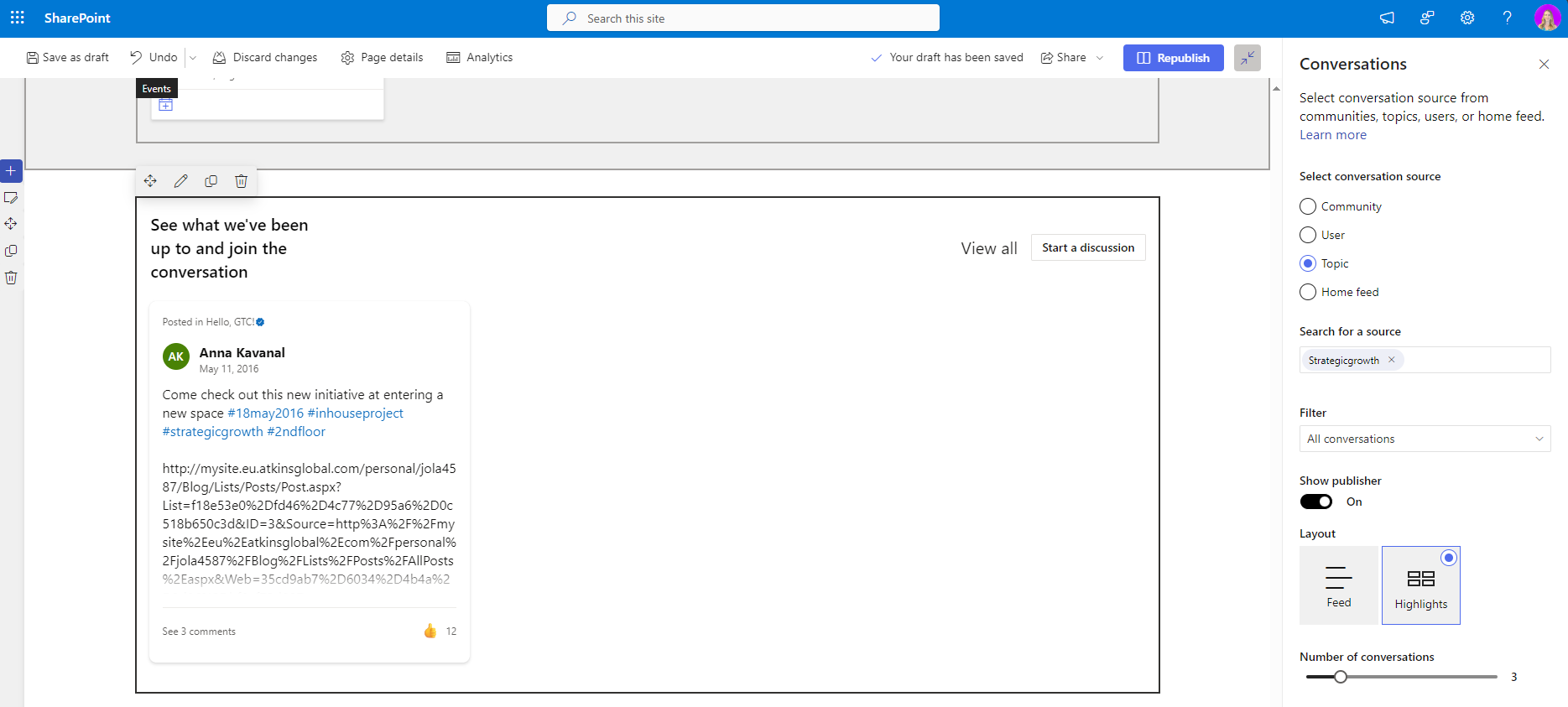Close the Conversations pane
This screenshot has width=1568, height=707.
point(1544,65)
